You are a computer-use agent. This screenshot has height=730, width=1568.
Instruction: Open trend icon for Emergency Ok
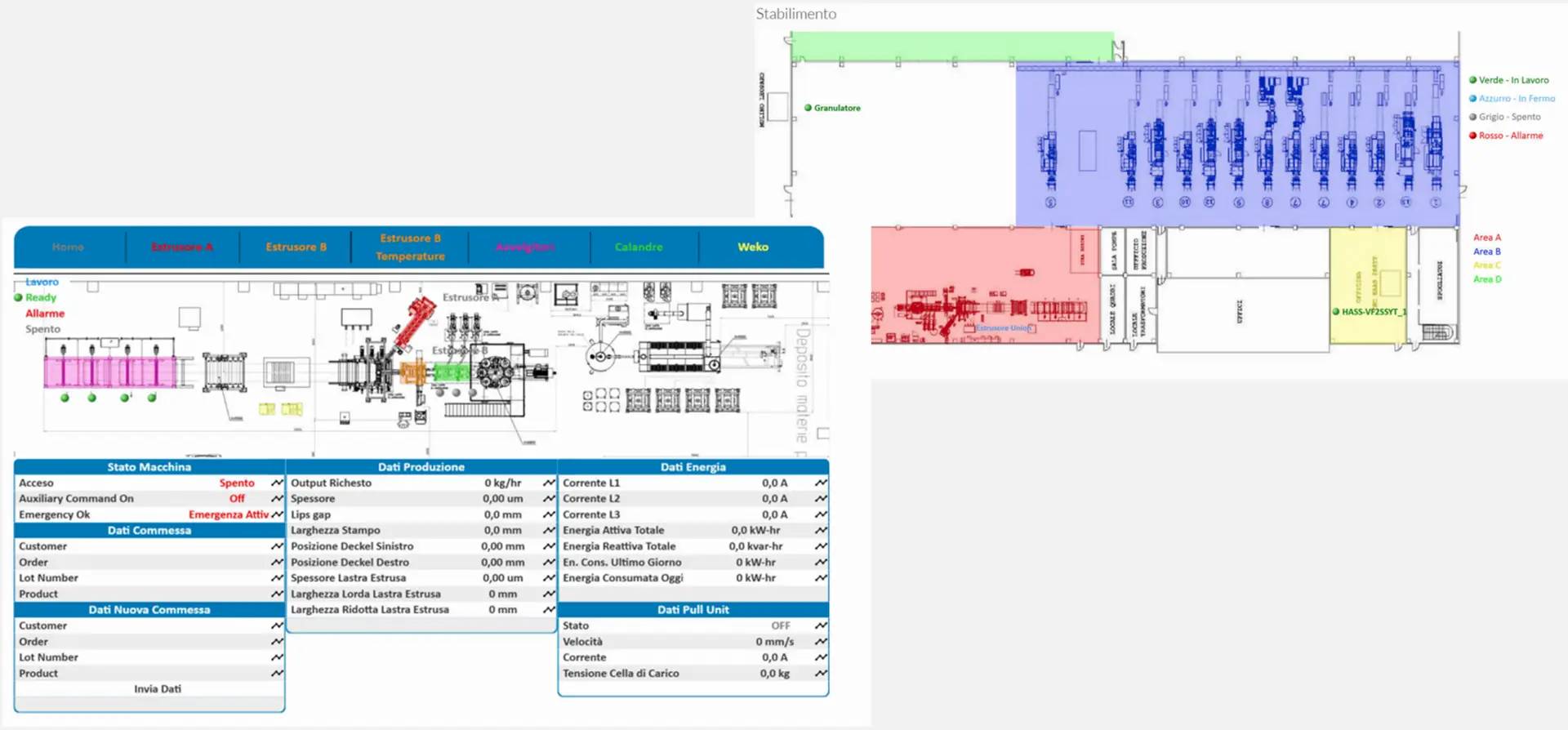click(277, 514)
